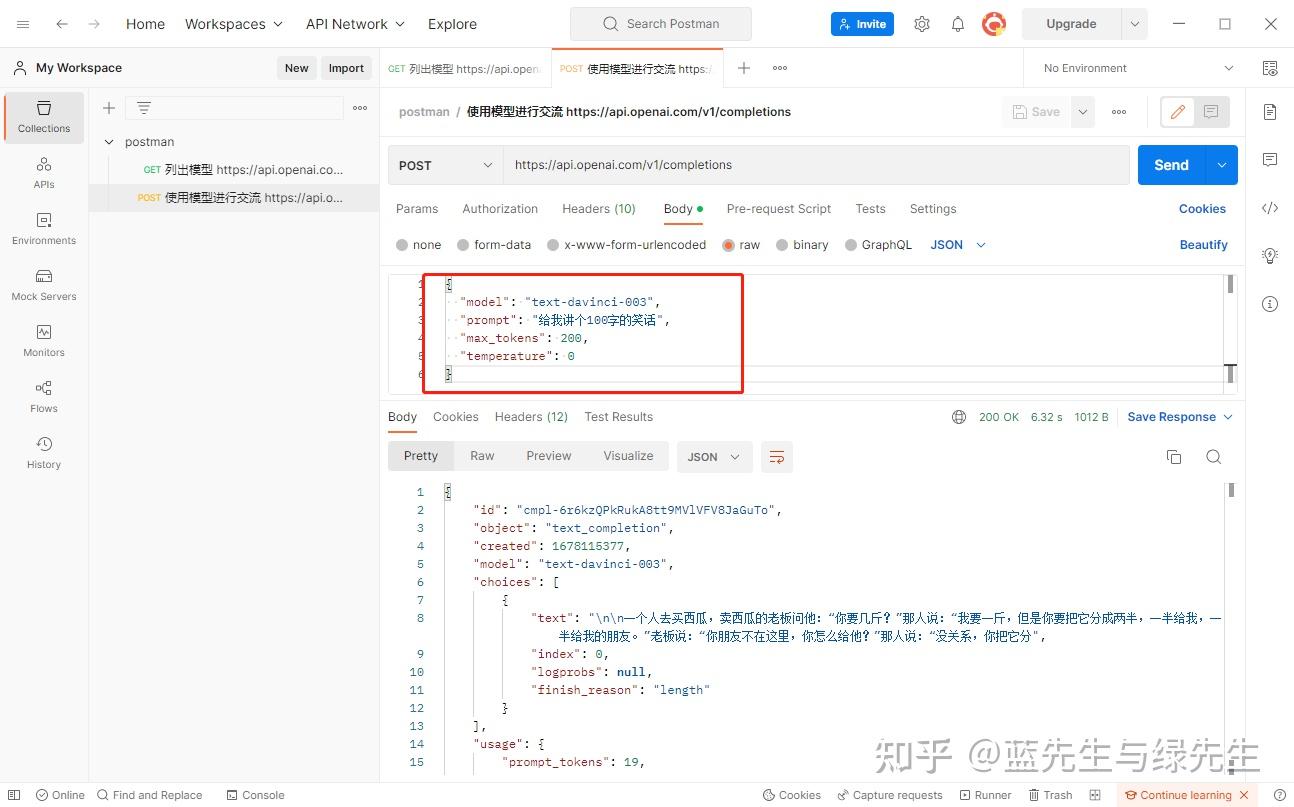Open Postman settings gear

921,23
